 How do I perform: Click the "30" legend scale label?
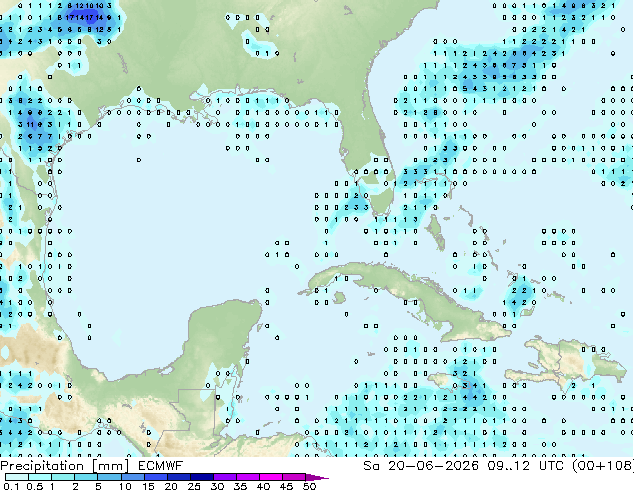(217, 486)
